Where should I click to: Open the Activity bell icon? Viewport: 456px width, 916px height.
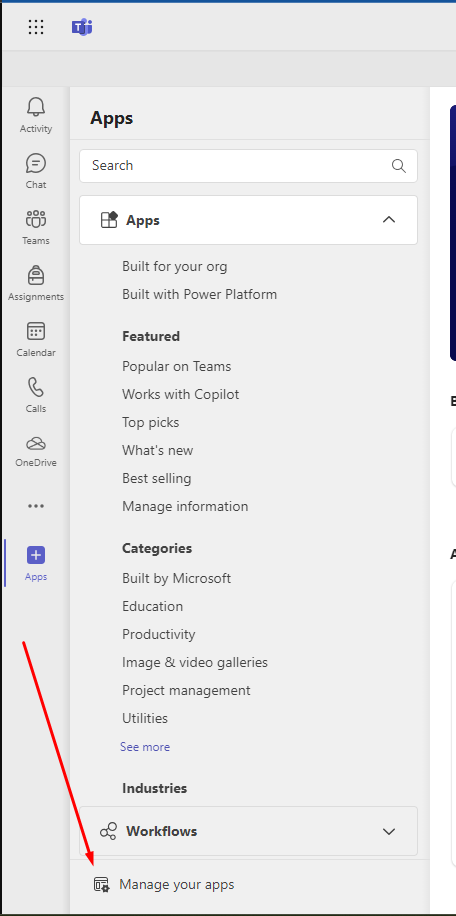click(x=36, y=107)
